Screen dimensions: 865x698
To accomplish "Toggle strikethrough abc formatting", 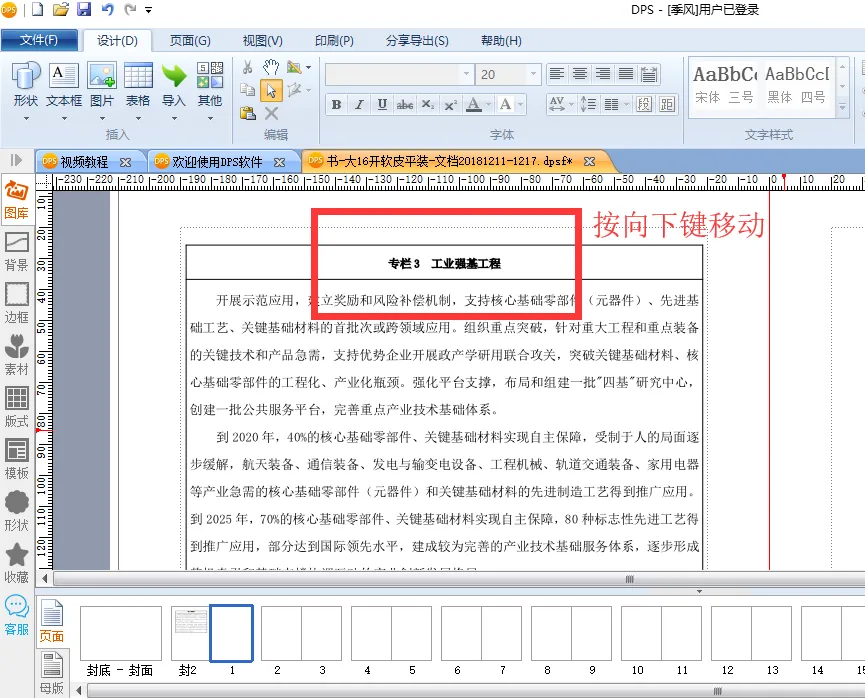I will 404,104.
